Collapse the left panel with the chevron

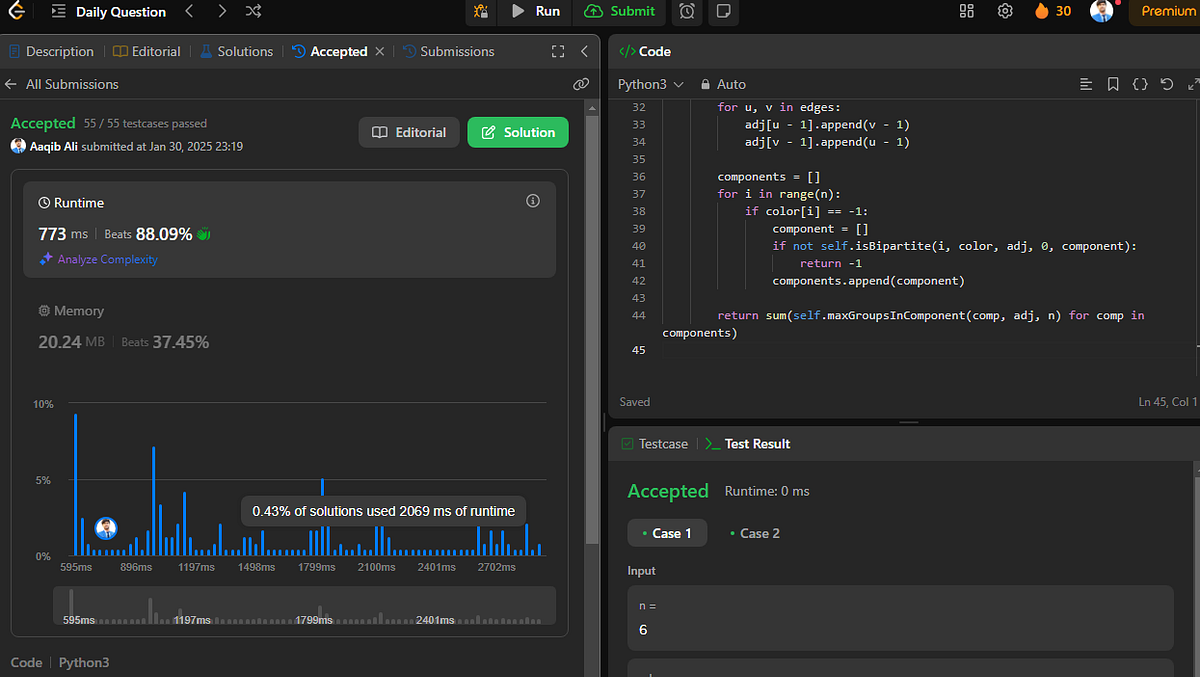(x=585, y=51)
